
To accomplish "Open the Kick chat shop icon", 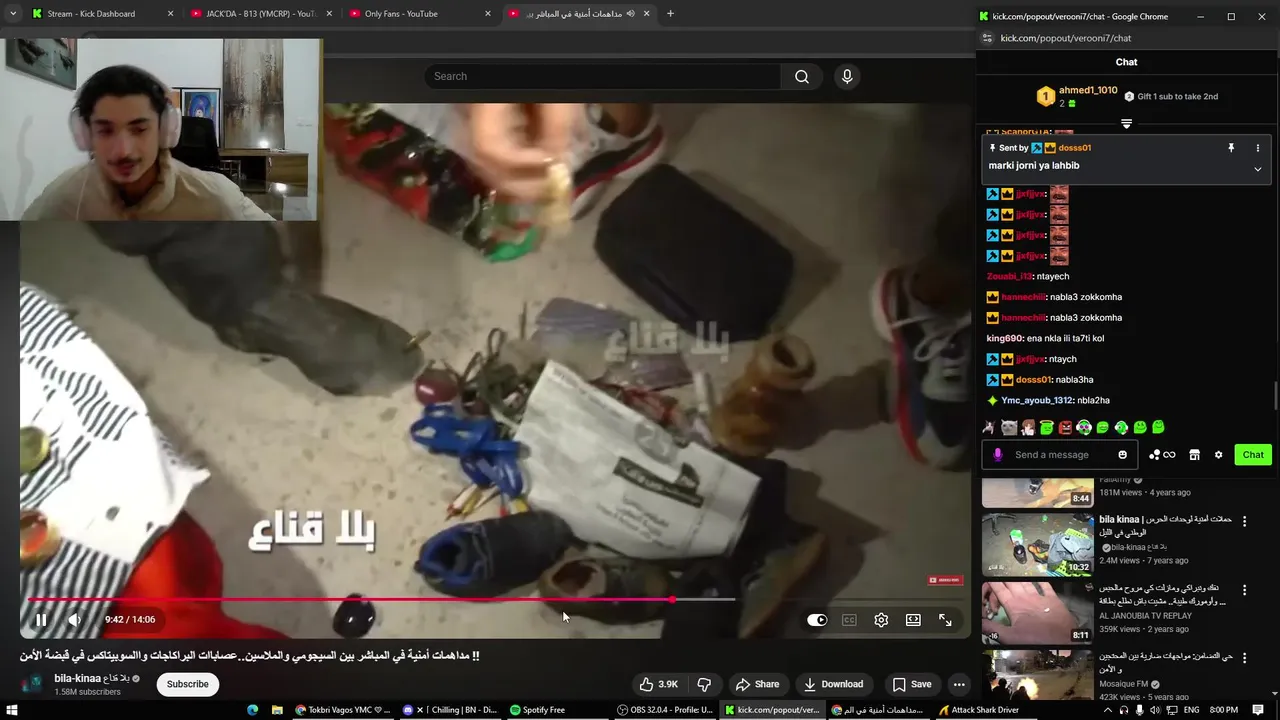I will click(x=1194, y=455).
